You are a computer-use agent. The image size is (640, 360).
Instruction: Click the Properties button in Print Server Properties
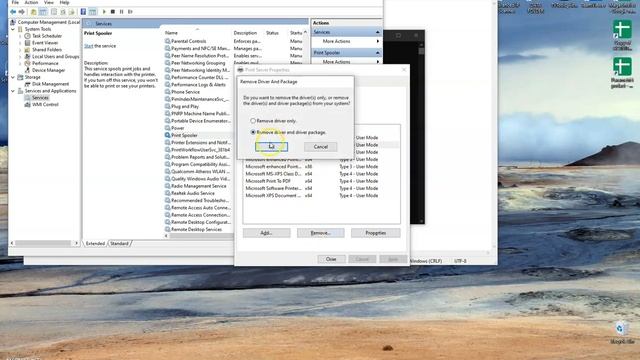tap(376, 233)
